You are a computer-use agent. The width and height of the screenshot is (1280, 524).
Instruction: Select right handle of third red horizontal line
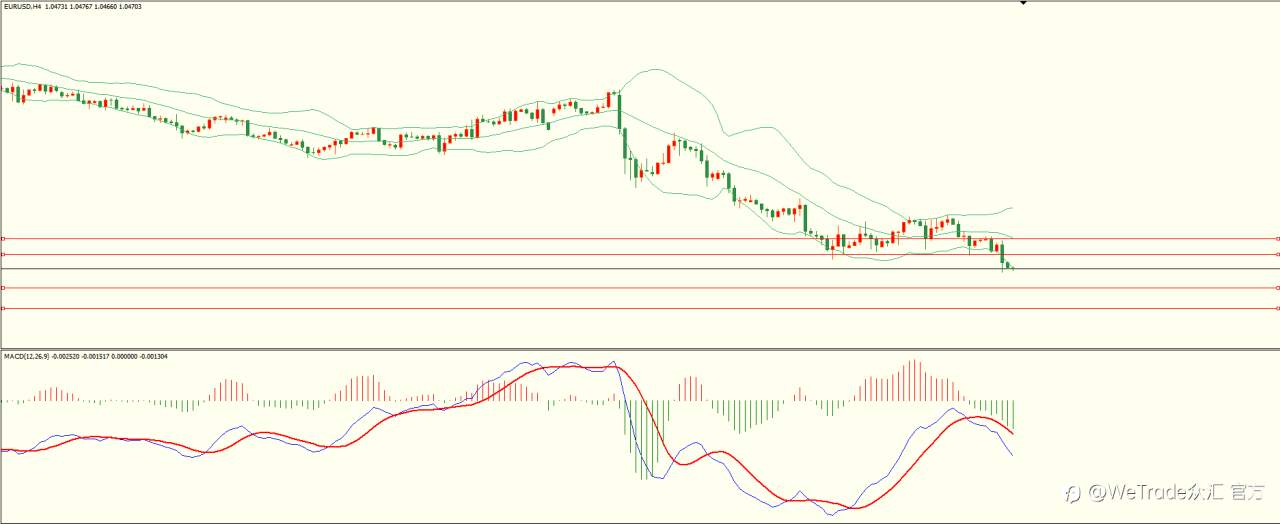click(1278, 288)
